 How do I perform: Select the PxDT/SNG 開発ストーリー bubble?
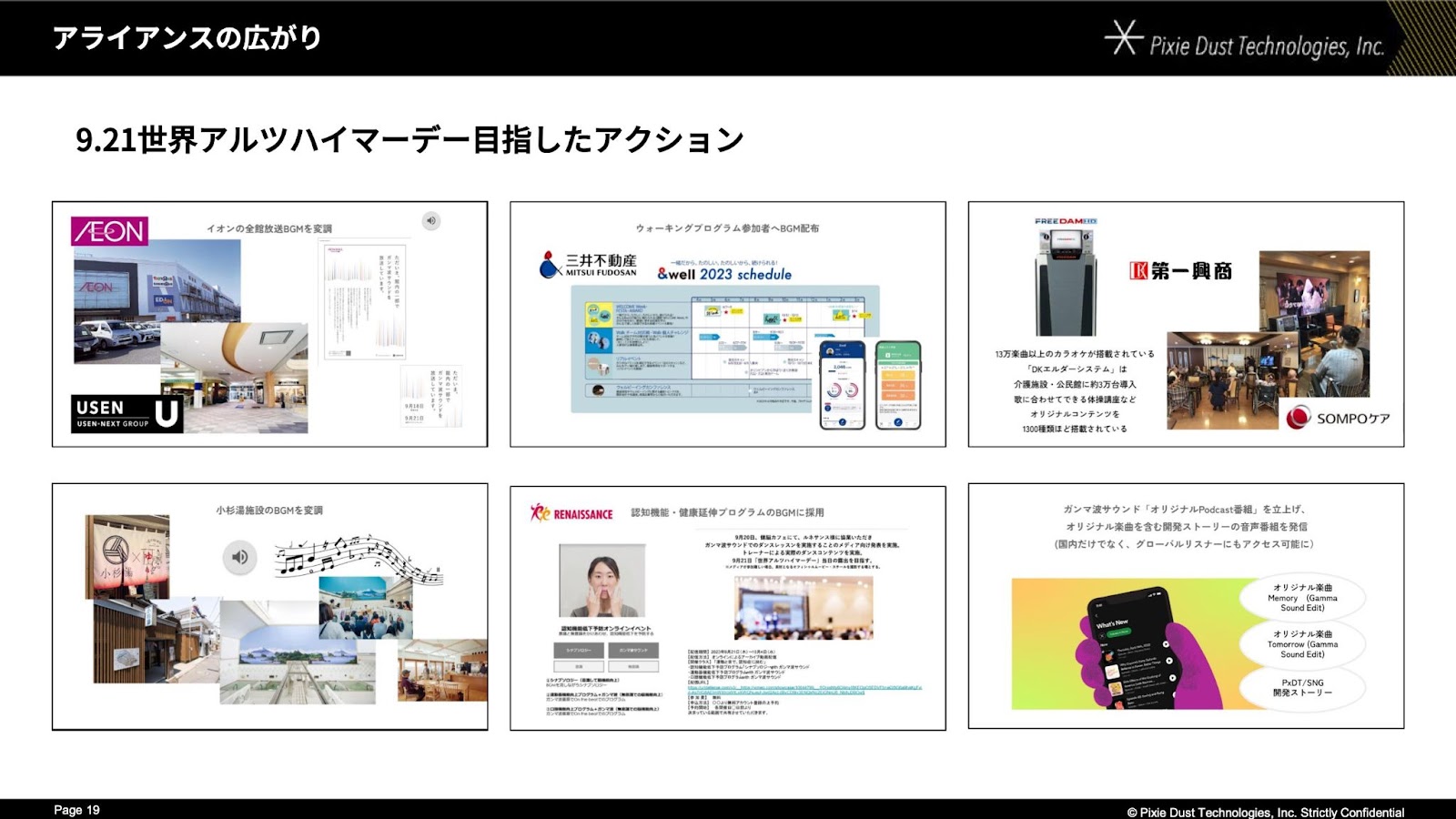point(1302,687)
